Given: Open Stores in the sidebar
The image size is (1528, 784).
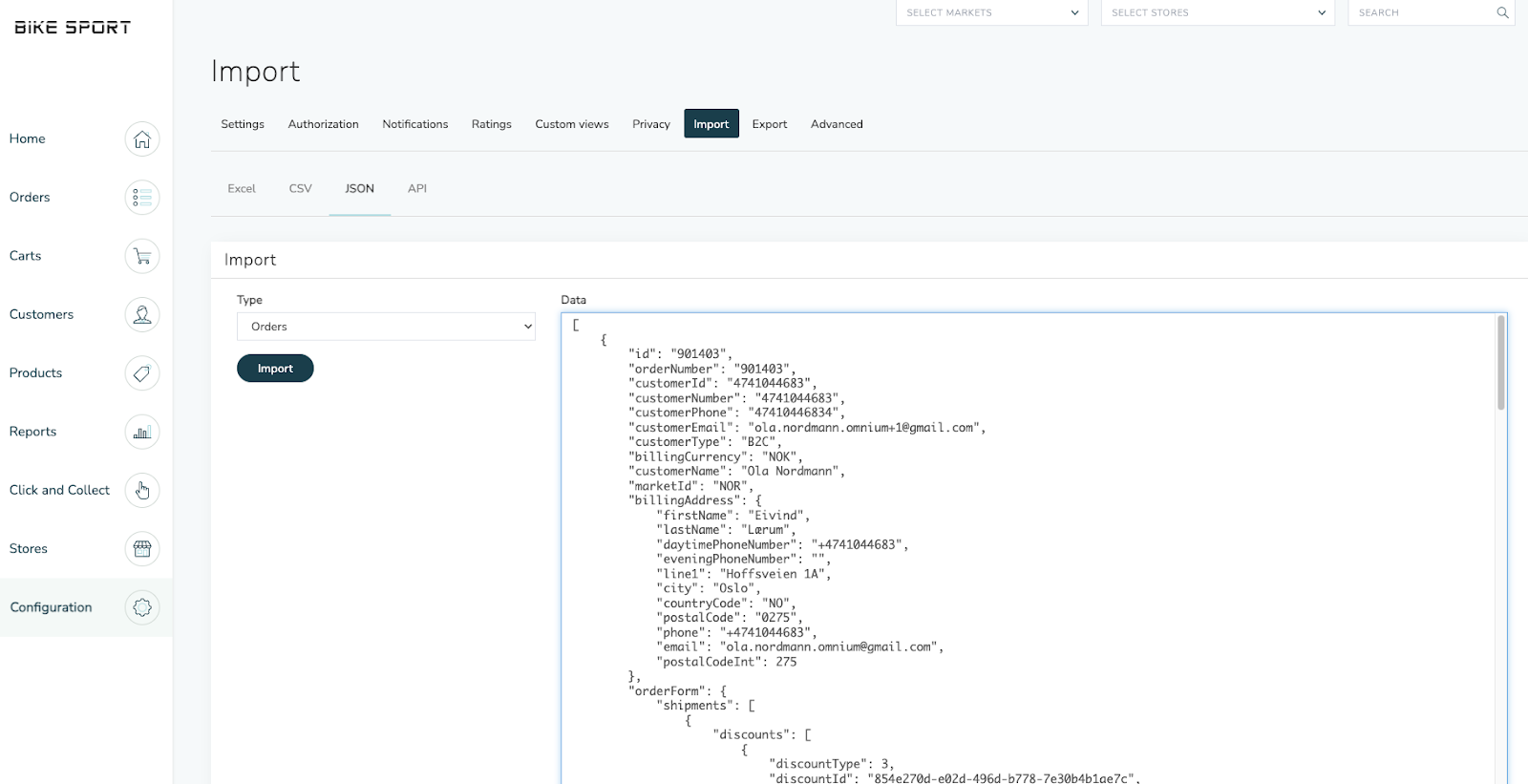Looking at the screenshot, I should [29, 549].
